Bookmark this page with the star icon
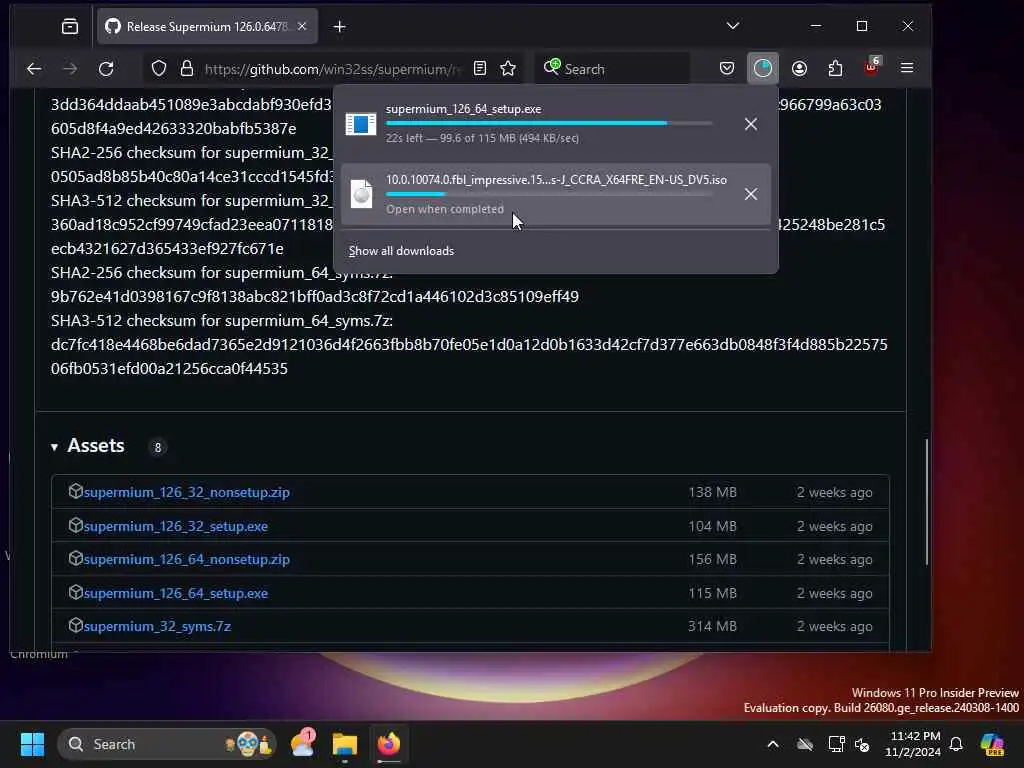 [x=508, y=69]
